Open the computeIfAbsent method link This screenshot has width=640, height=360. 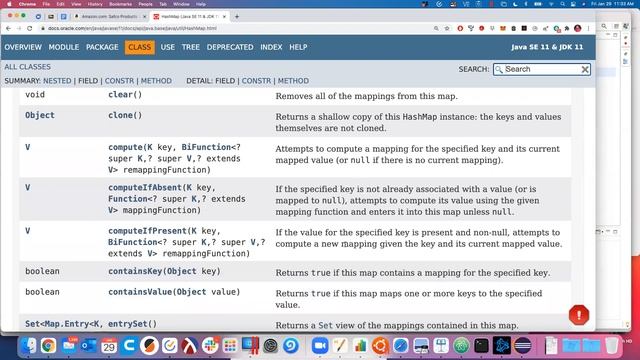coord(144,187)
